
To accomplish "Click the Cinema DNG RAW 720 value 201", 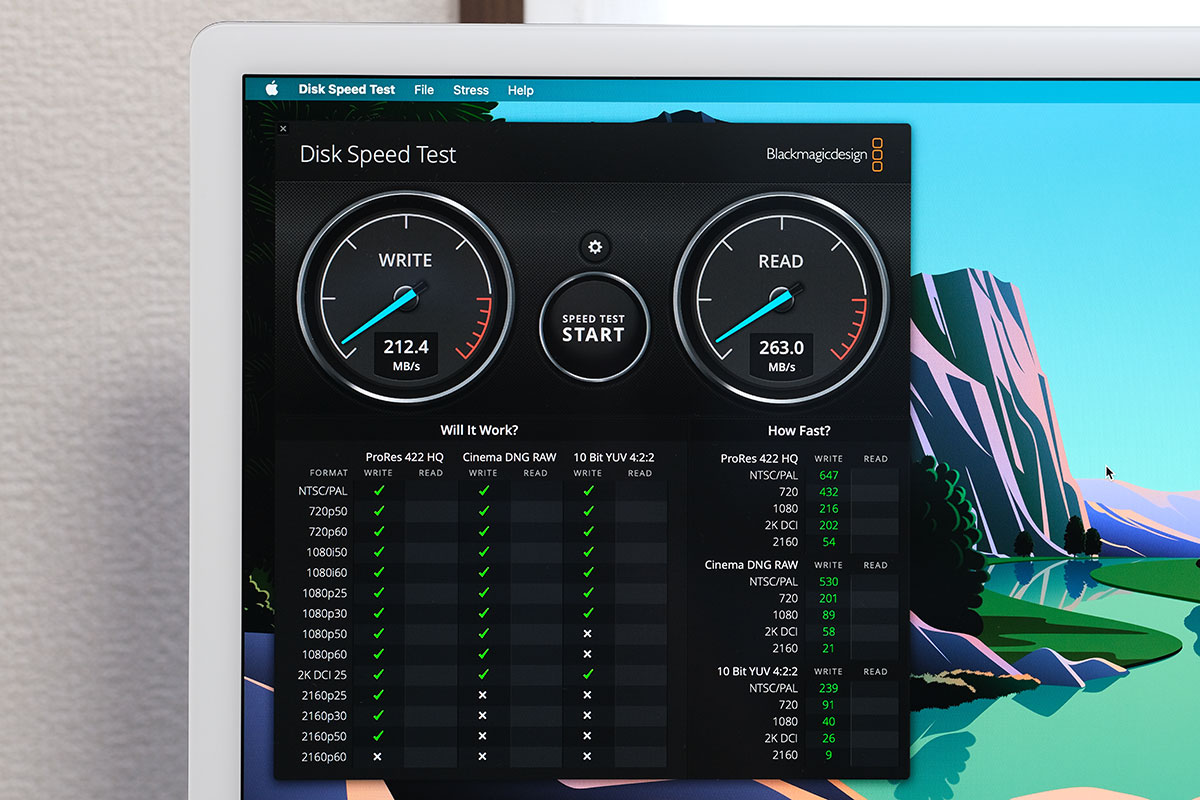I will click(828, 598).
